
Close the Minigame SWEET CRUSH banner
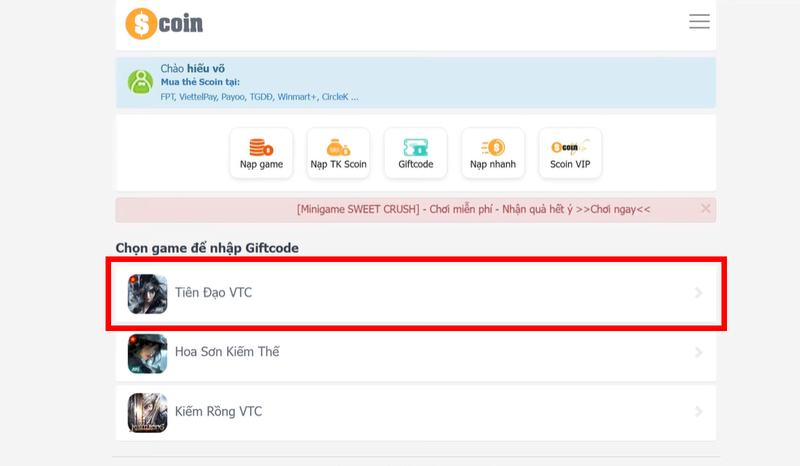point(706,208)
